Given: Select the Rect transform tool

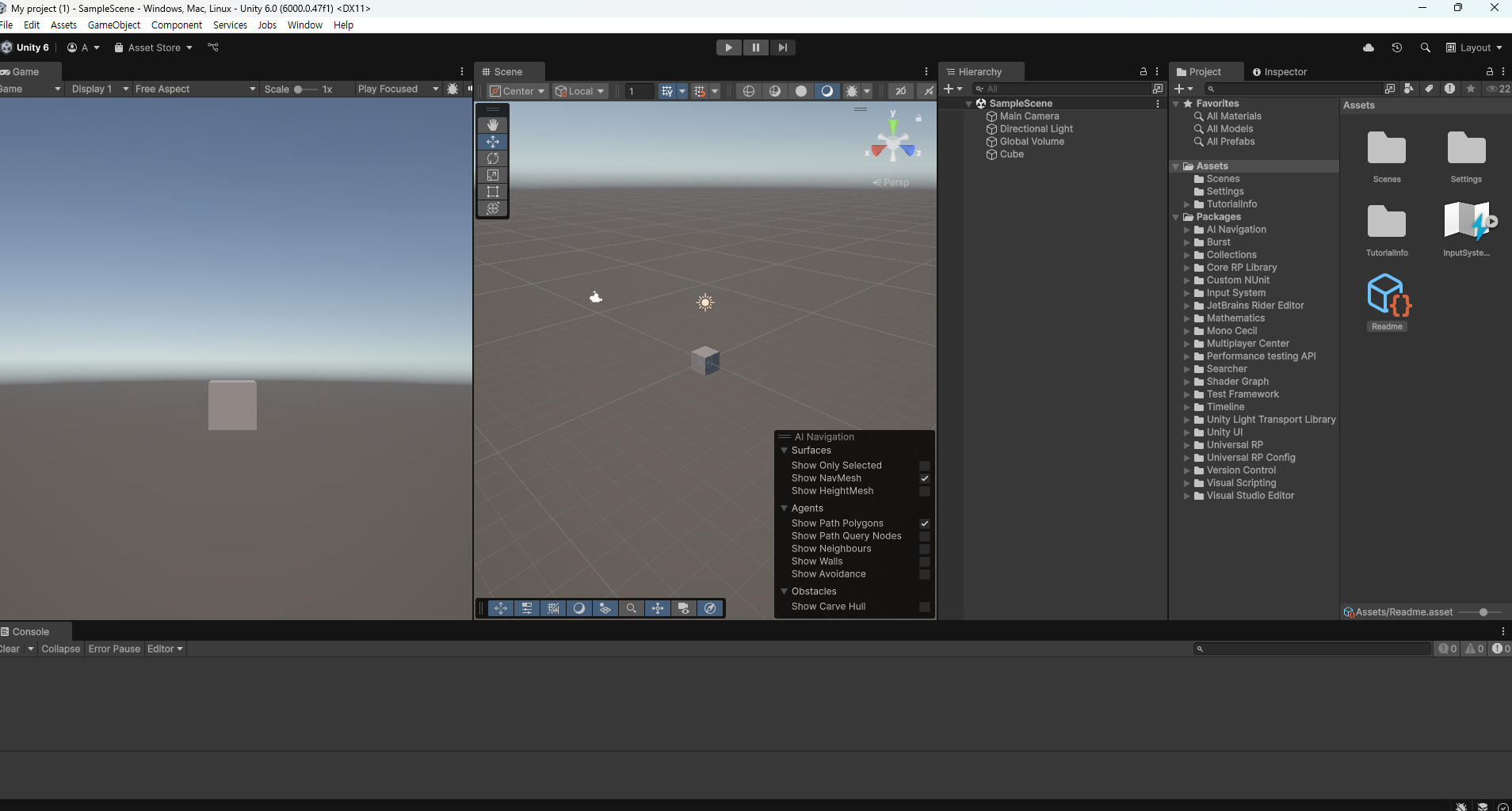Looking at the screenshot, I should (x=493, y=192).
